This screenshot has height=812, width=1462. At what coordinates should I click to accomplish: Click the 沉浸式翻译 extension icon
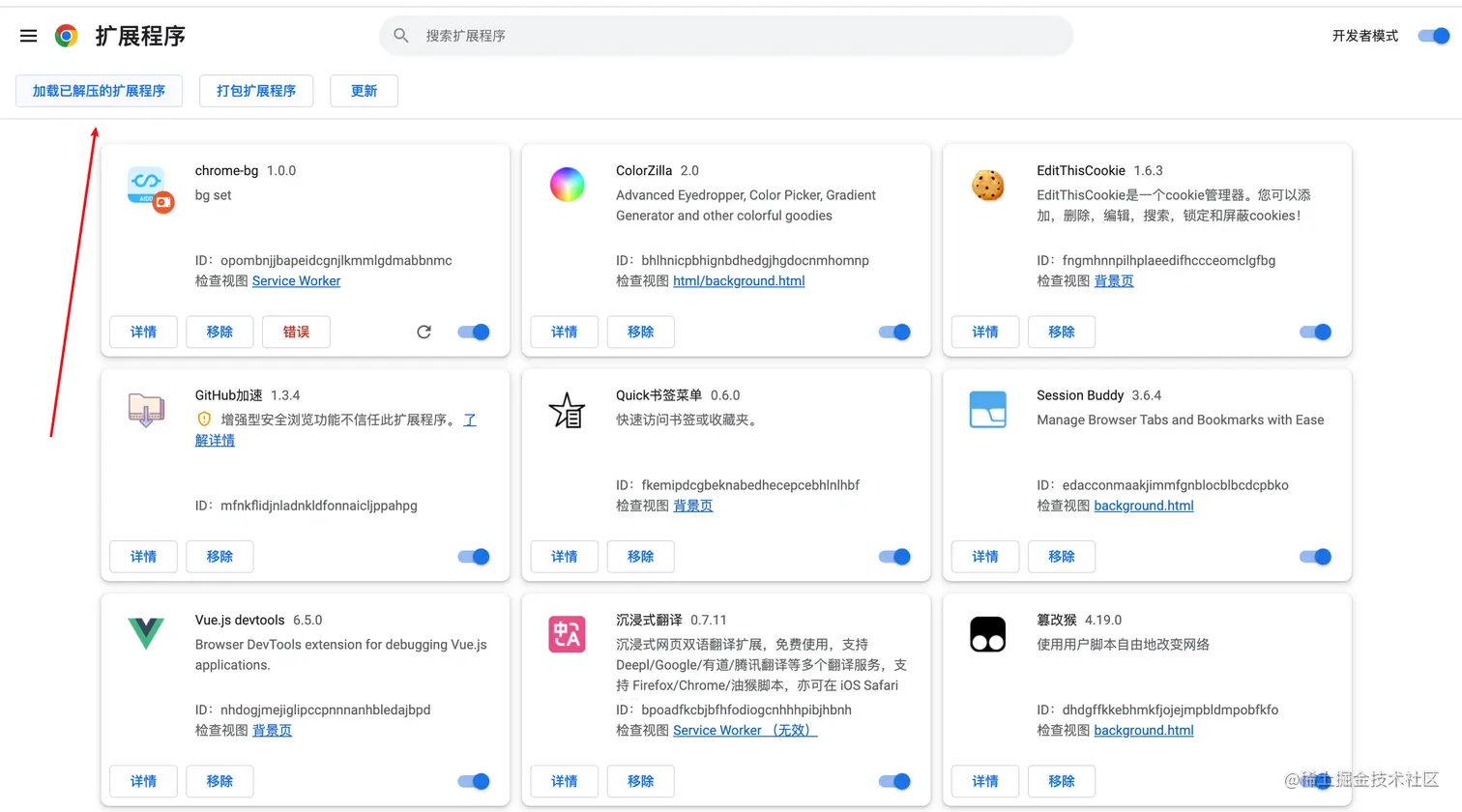568,634
